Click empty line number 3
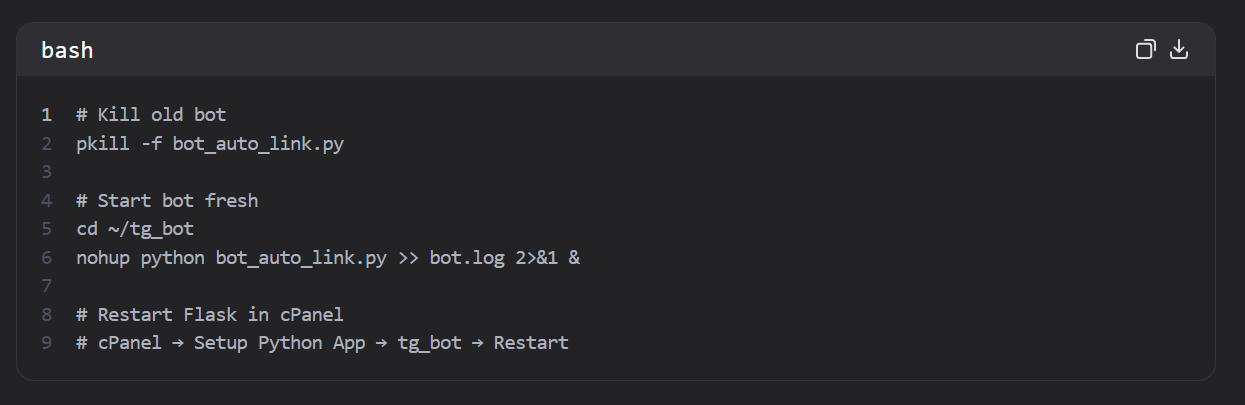Image resolution: width=1245 pixels, height=405 pixels. coord(46,172)
